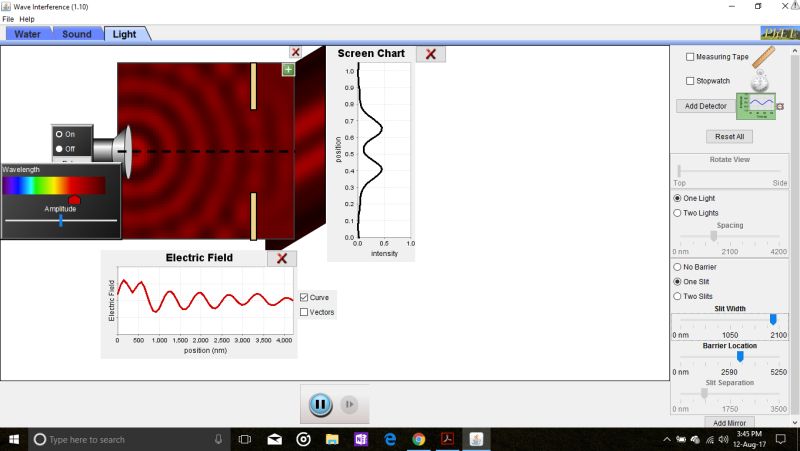800x451 pixels.
Task: Show hidden system tray icons
Action: tap(667, 439)
